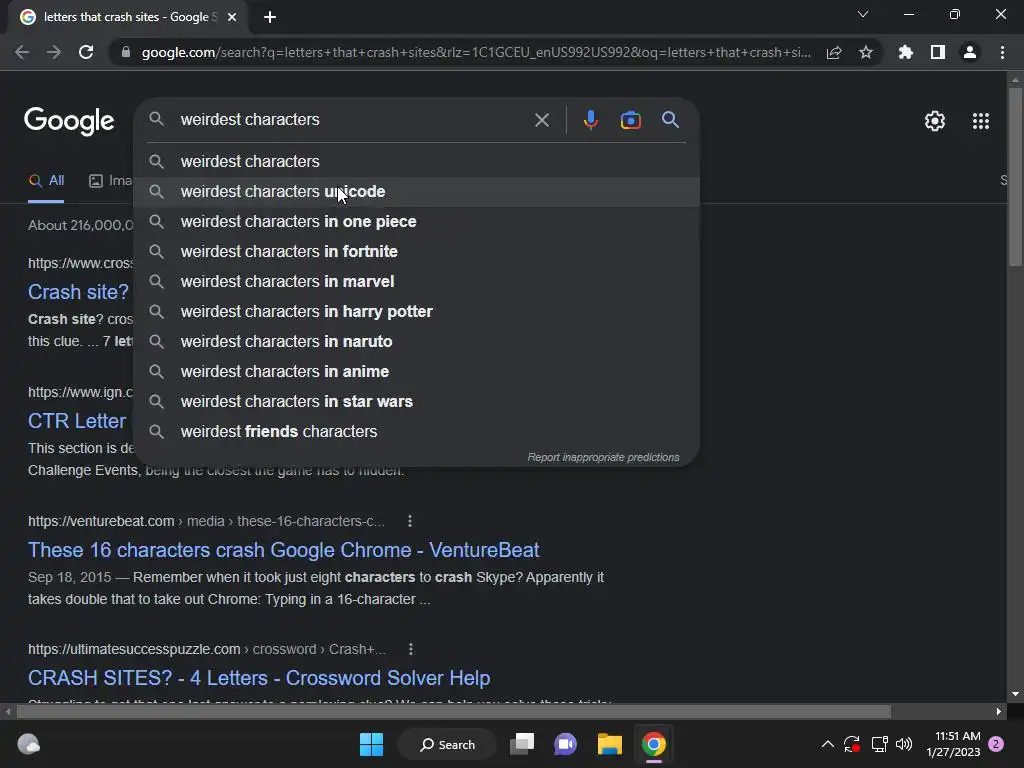
Task: Open the Google apps grid icon
Action: tap(980, 121)
